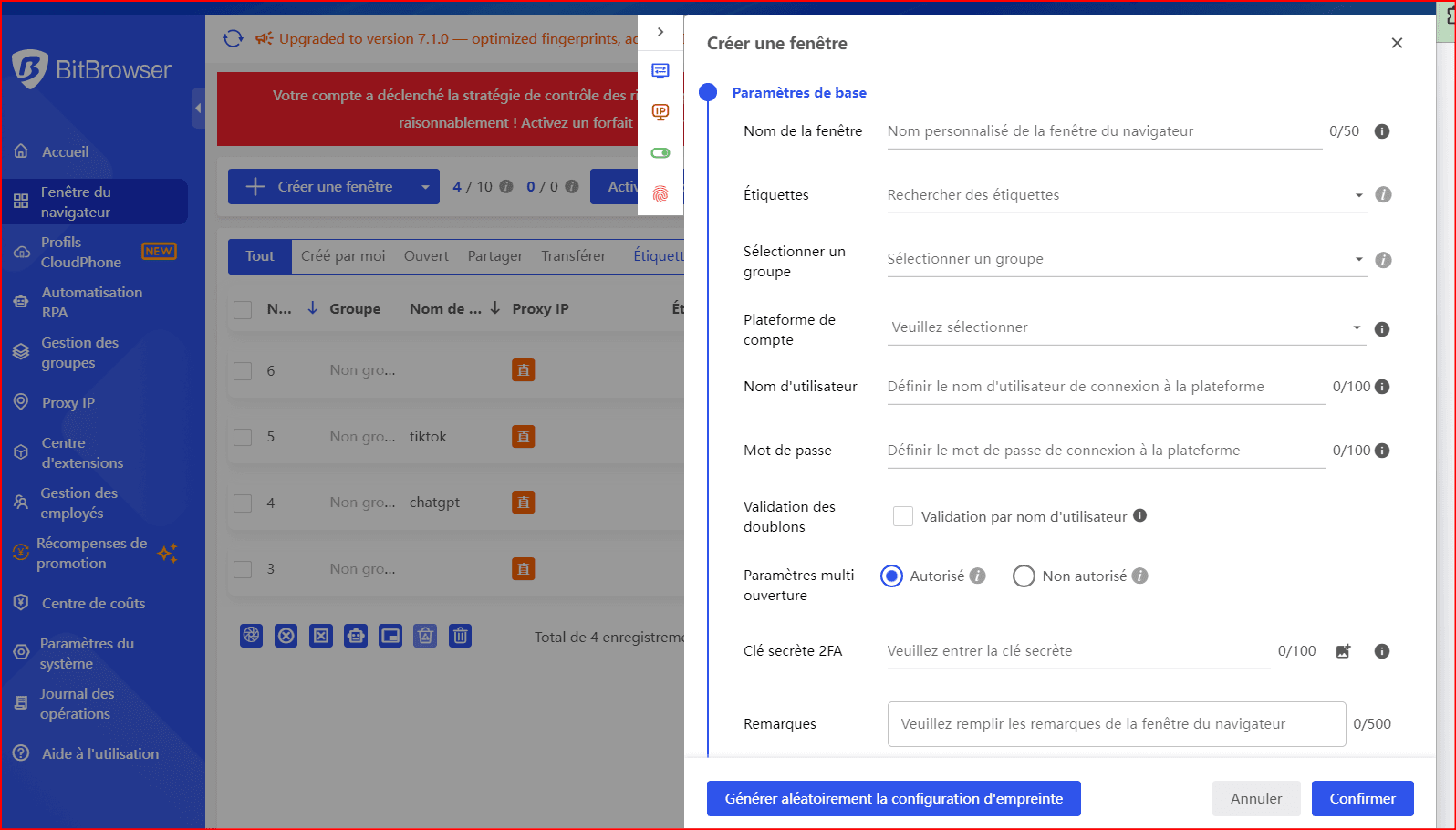Check the box for row 4 chatgpt

(243, 503)
